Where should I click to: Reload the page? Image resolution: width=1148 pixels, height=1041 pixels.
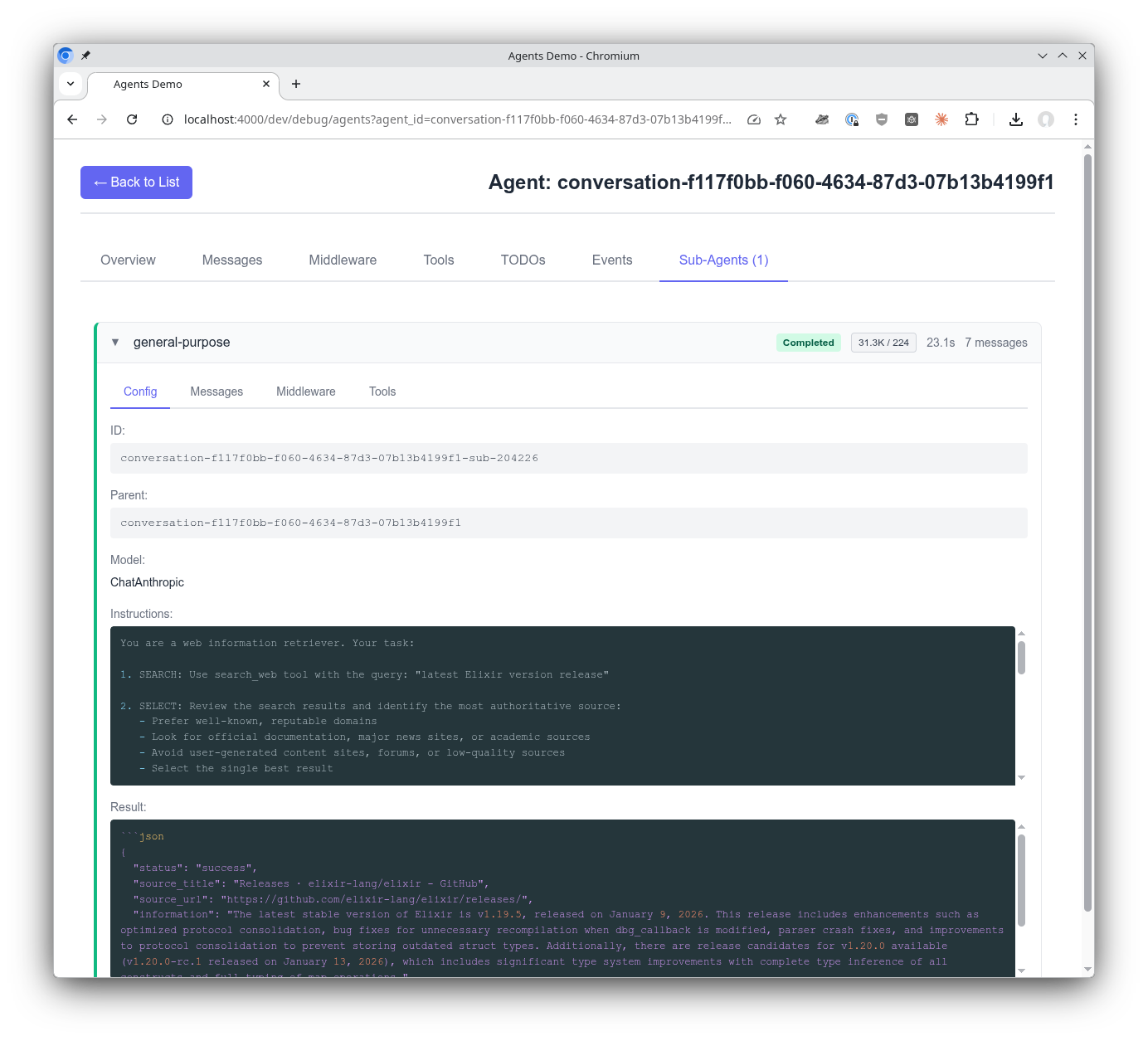(x=132, y=119)
